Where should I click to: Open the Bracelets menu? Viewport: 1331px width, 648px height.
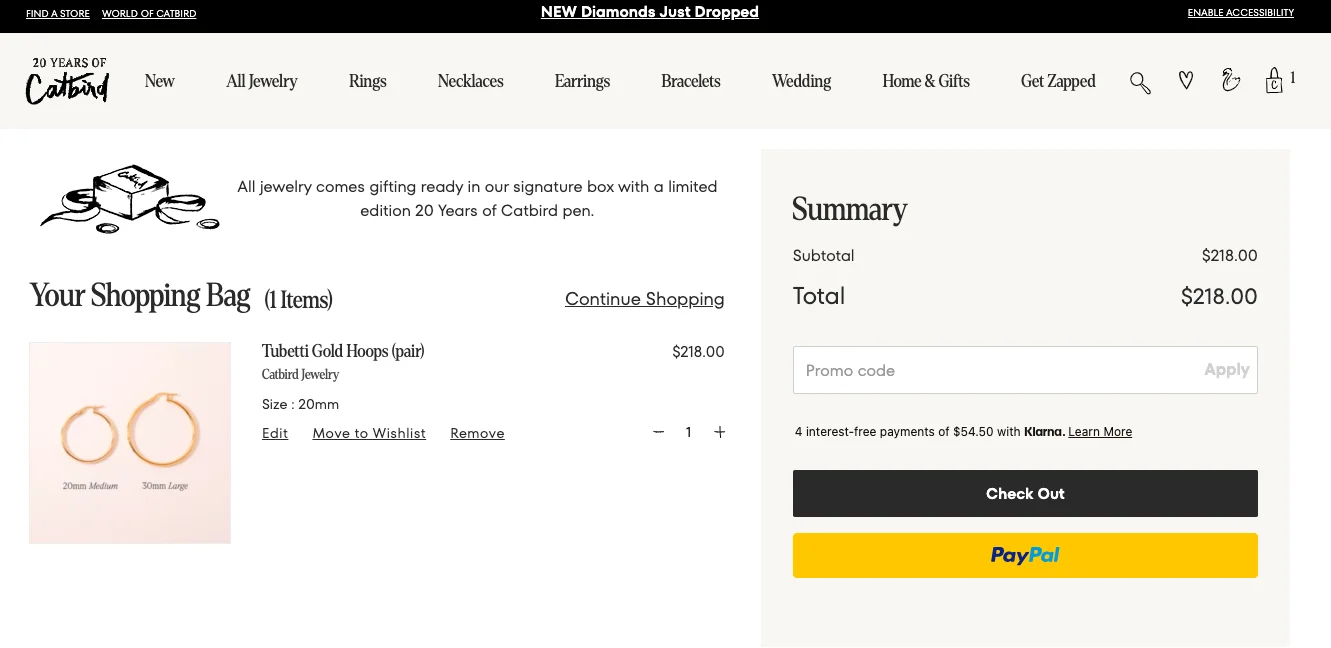point(690,81)
